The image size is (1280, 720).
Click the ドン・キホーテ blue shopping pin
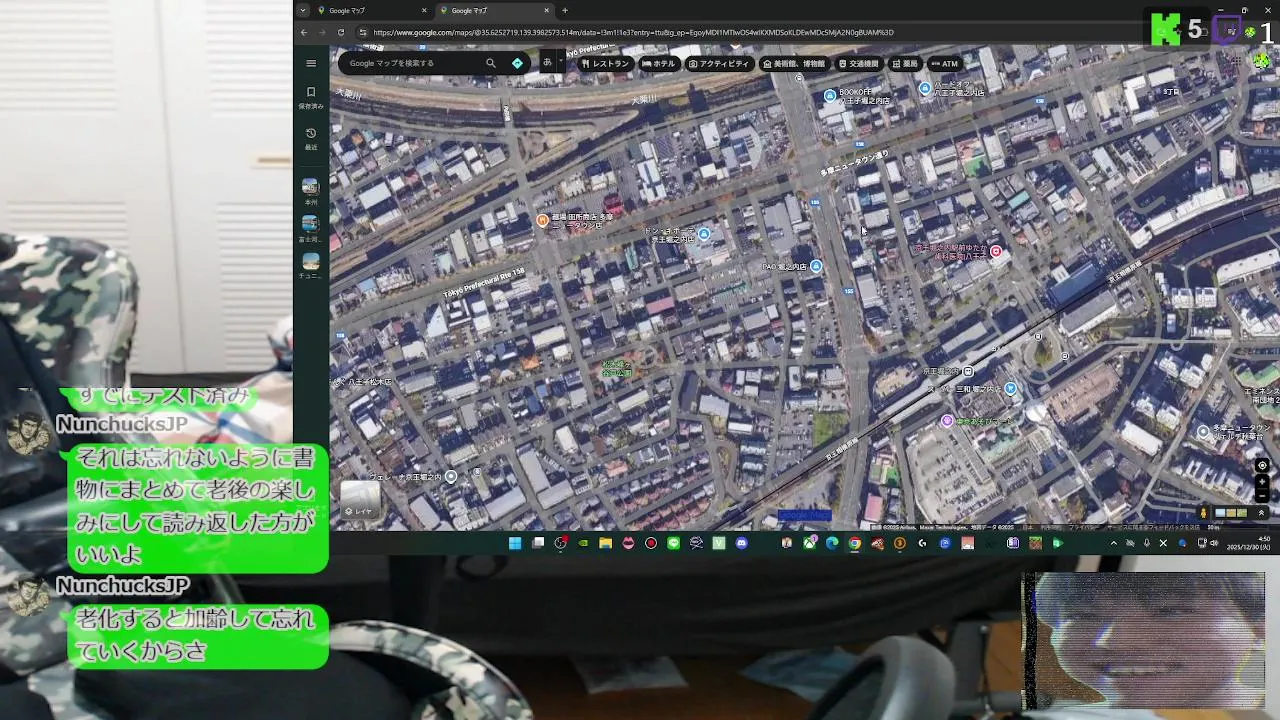(x=704, y=234)
